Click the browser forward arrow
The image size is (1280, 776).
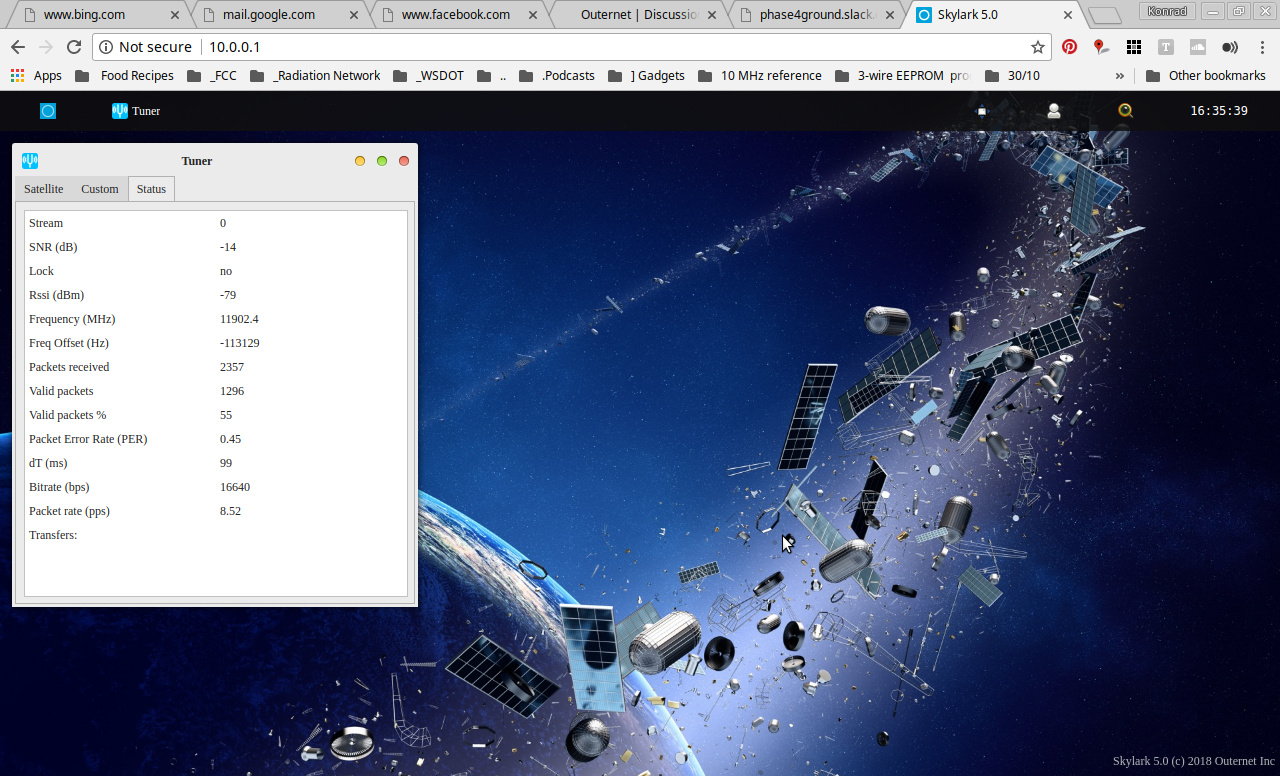[46, 47]
